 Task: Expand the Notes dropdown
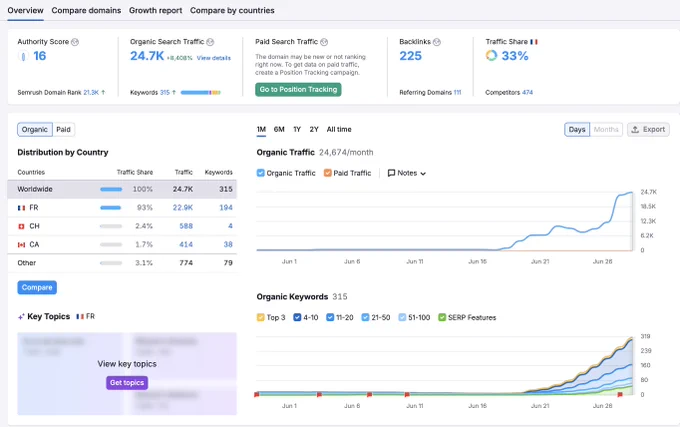[x=407, y=173]
